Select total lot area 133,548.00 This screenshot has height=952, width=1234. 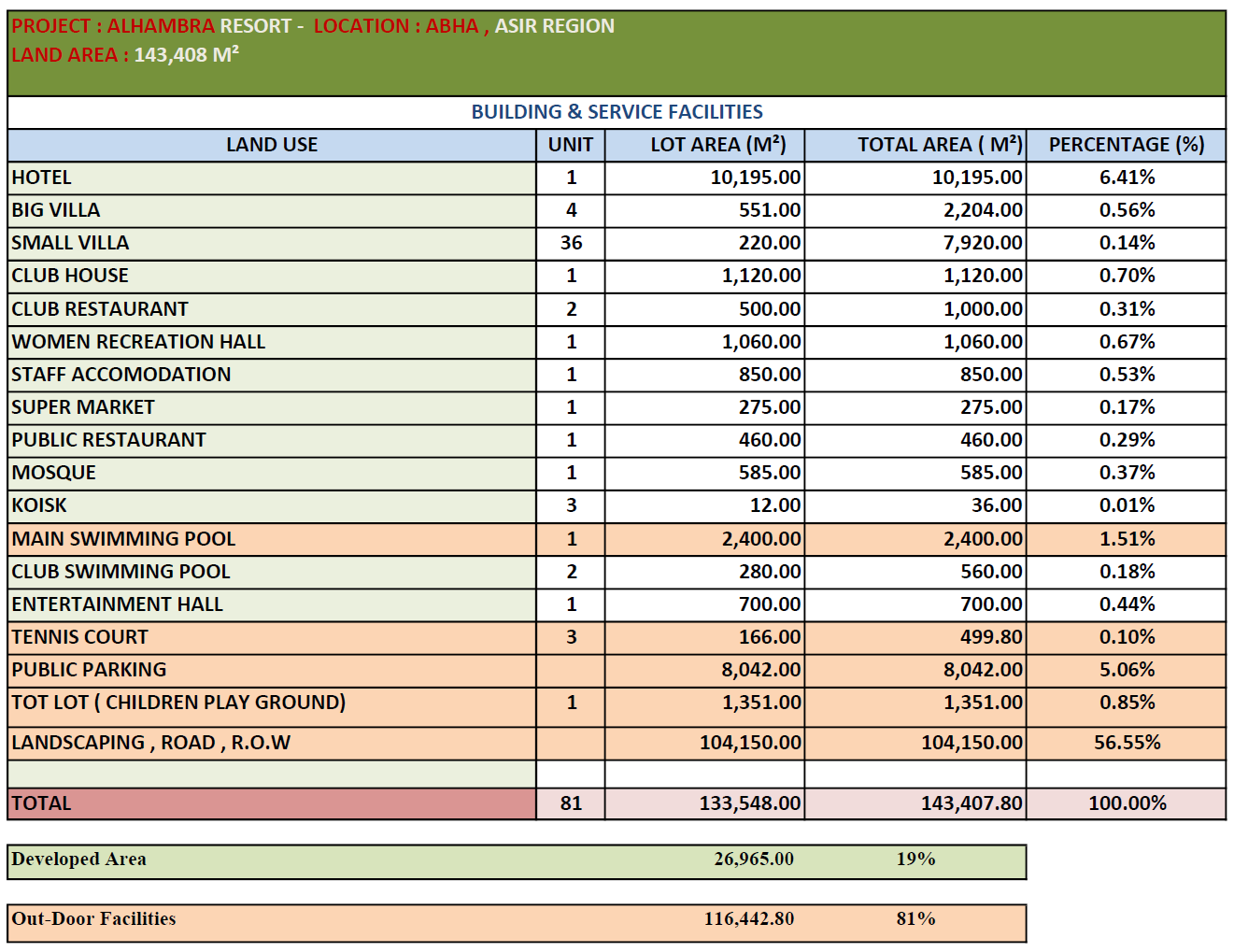point(750,803)
